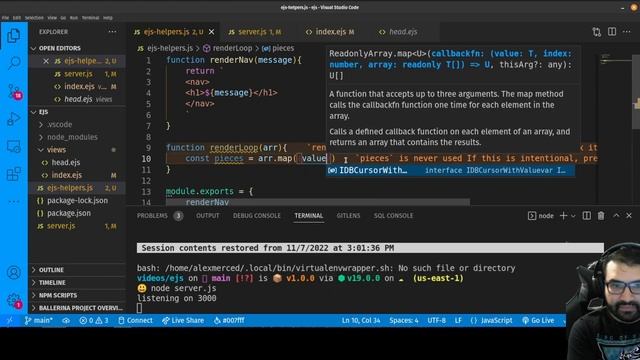This screenshot has width=640, height=360.
Task: Open Accounts menu icon
Action: 13,272
